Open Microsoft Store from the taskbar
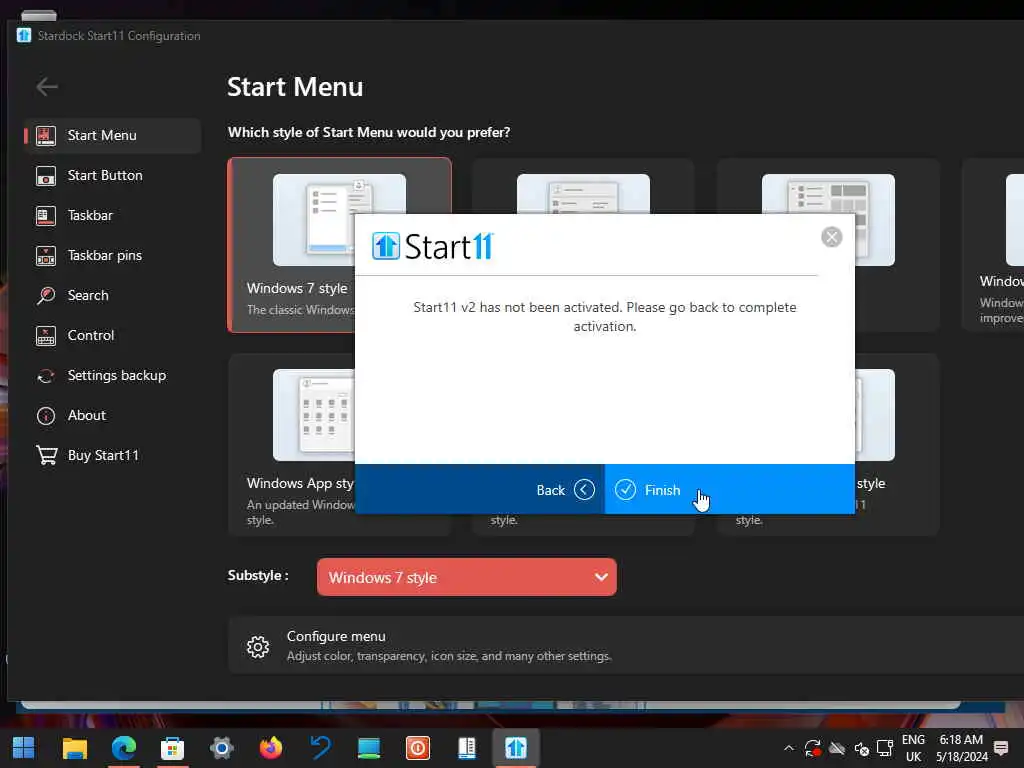 [x=172, y=748]
